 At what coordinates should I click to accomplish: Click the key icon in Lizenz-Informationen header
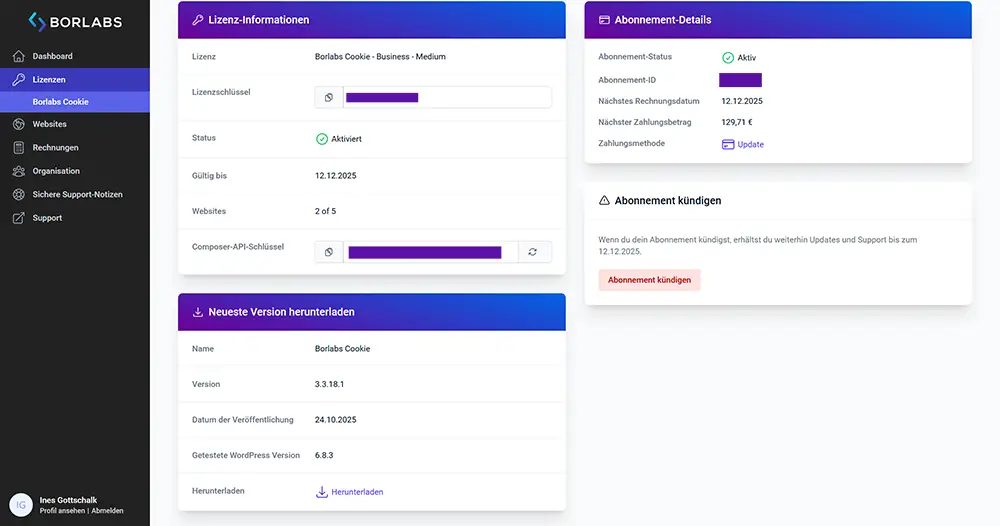coord(198,20)
